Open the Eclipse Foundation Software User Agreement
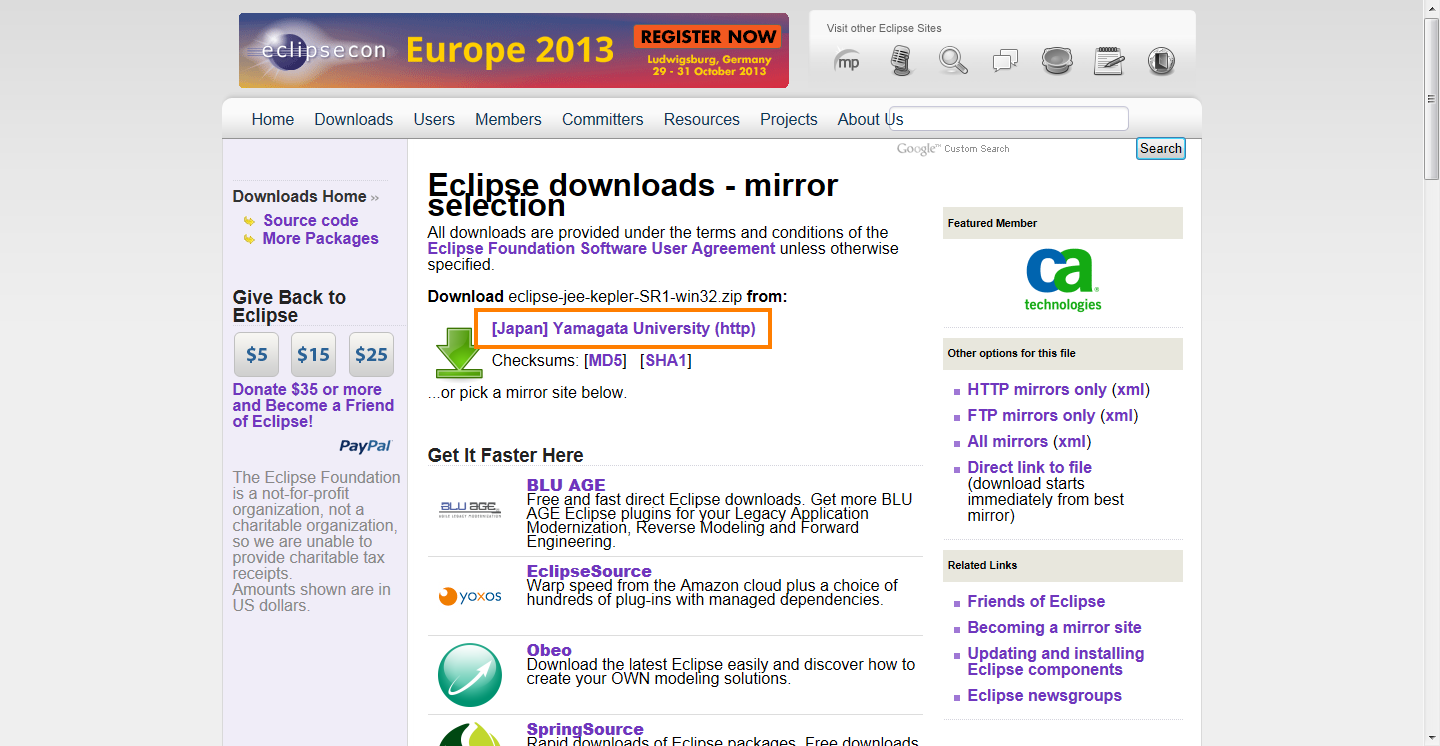 click(602, 248)
